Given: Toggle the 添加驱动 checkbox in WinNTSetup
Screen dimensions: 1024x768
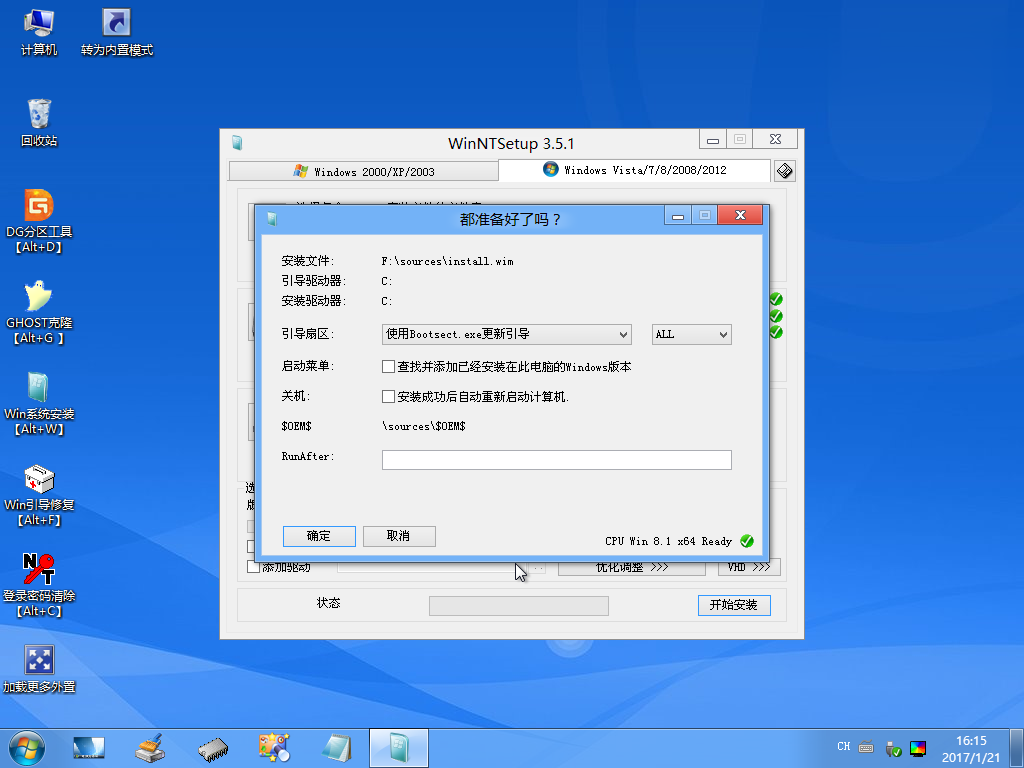Looking at the screenshot, I should coord(253,567).
